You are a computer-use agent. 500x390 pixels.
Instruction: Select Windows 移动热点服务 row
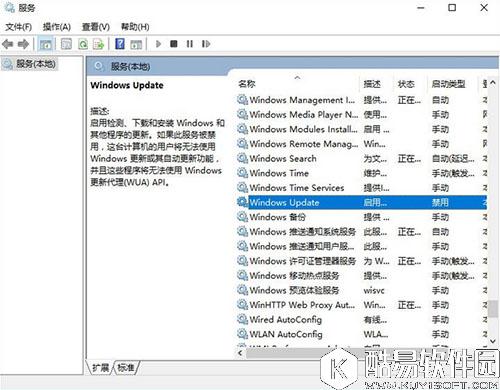[x=362, y=276]
